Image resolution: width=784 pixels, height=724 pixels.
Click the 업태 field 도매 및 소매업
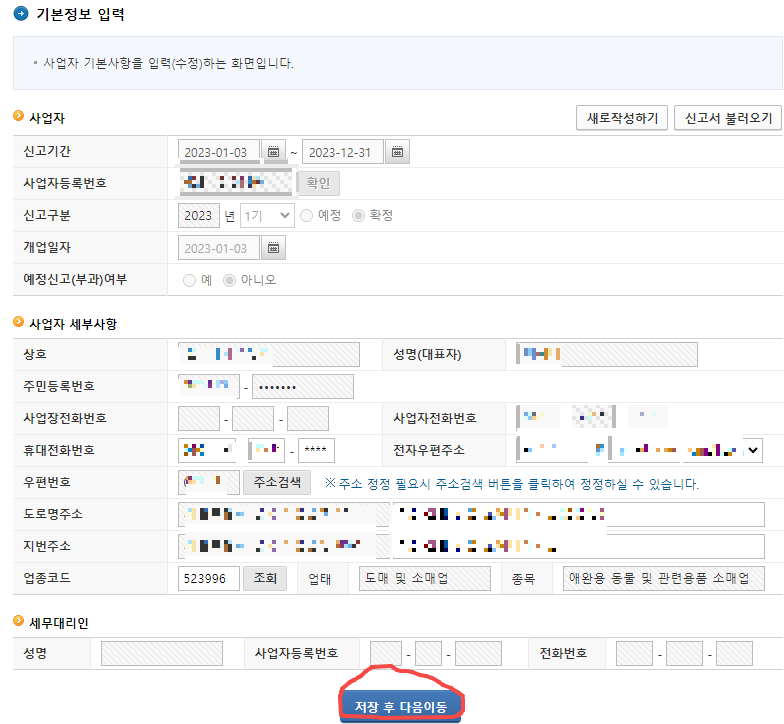click(425, 578)
